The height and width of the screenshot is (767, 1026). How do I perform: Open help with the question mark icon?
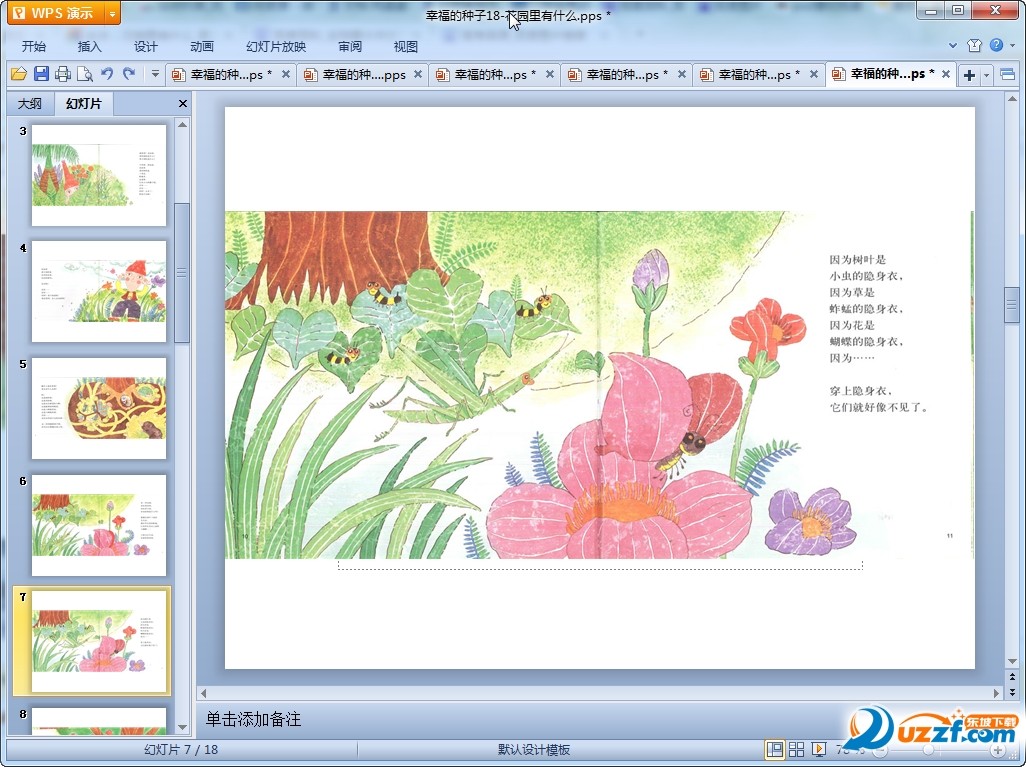pyautogui.click(x=997, y=45)
